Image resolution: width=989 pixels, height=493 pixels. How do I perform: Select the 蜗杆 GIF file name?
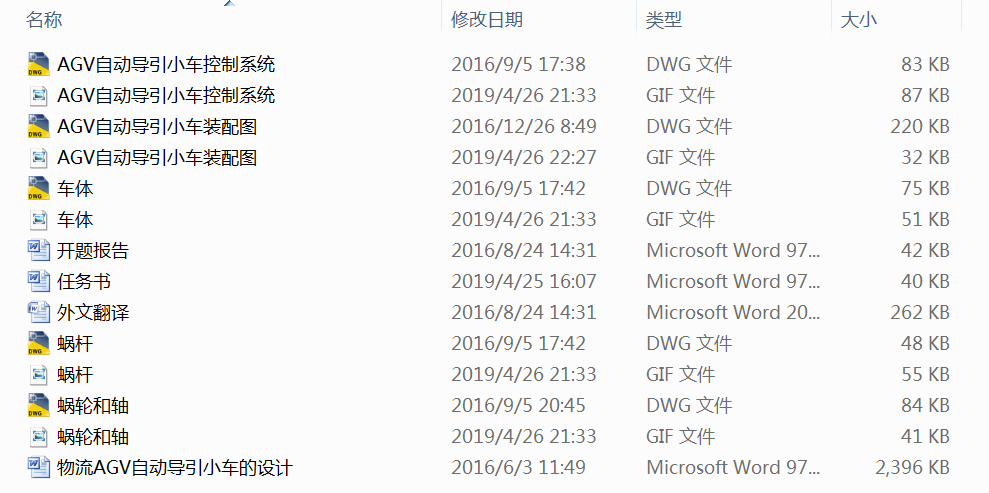click(x=75, y=375)
